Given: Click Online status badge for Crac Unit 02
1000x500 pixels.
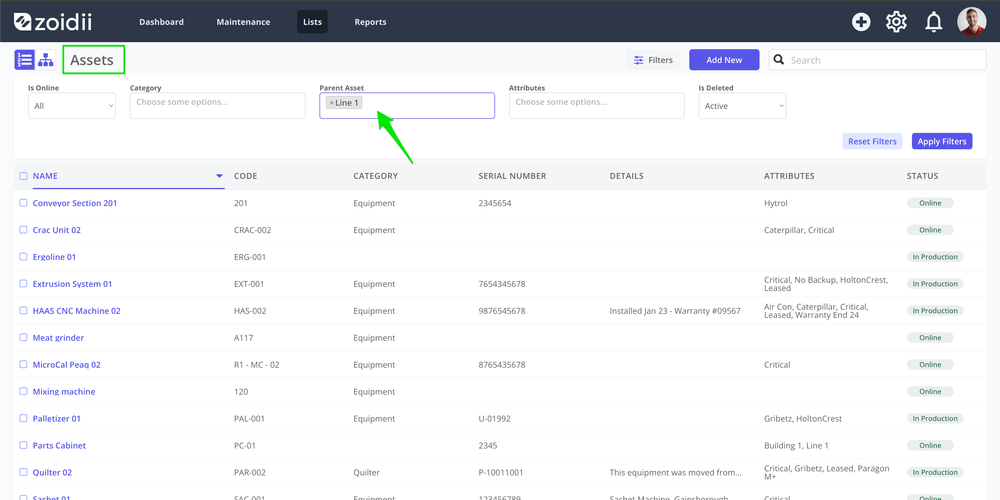Looking at the screenshot, I should pos(930,230).
